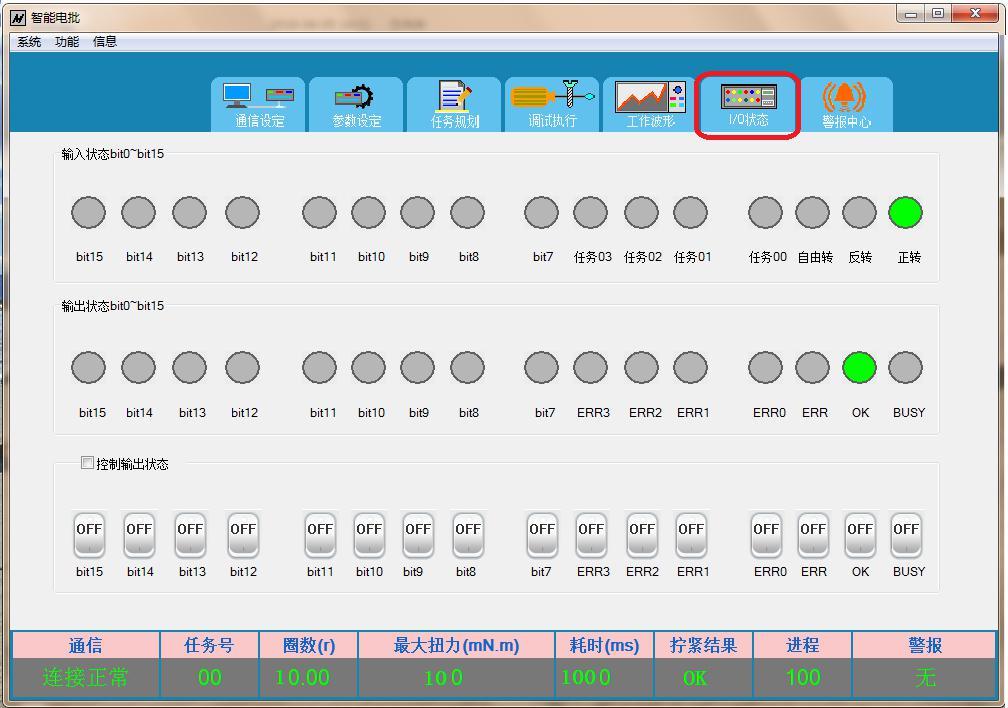Screen dimensions: 1008x708
Task: Click the ERR0 output status indicator
Action: (765, 367)
